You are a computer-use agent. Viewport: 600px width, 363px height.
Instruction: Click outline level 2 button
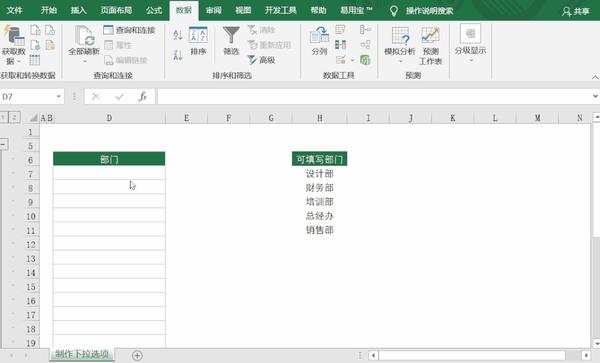coord(14,117)
